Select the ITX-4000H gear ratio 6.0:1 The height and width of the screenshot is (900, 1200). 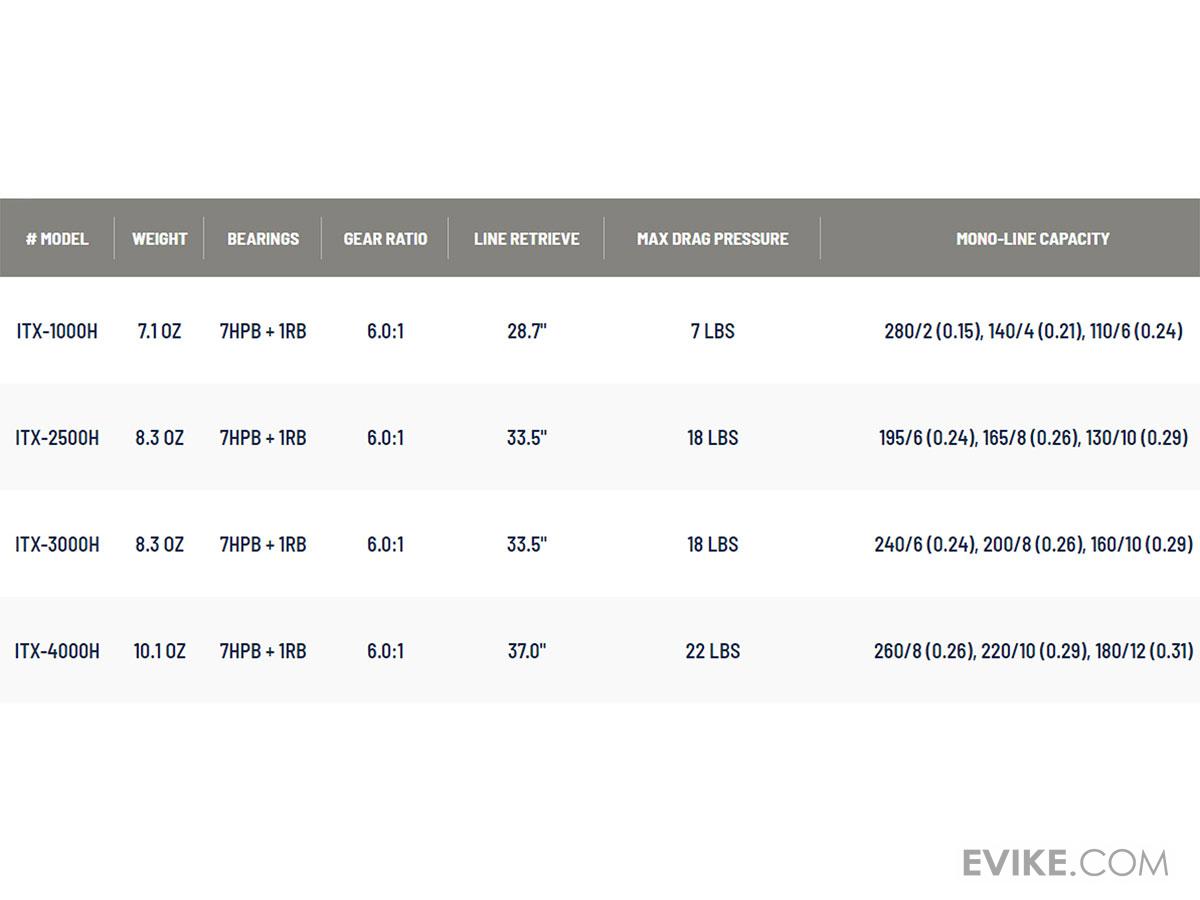coord(385,651)
